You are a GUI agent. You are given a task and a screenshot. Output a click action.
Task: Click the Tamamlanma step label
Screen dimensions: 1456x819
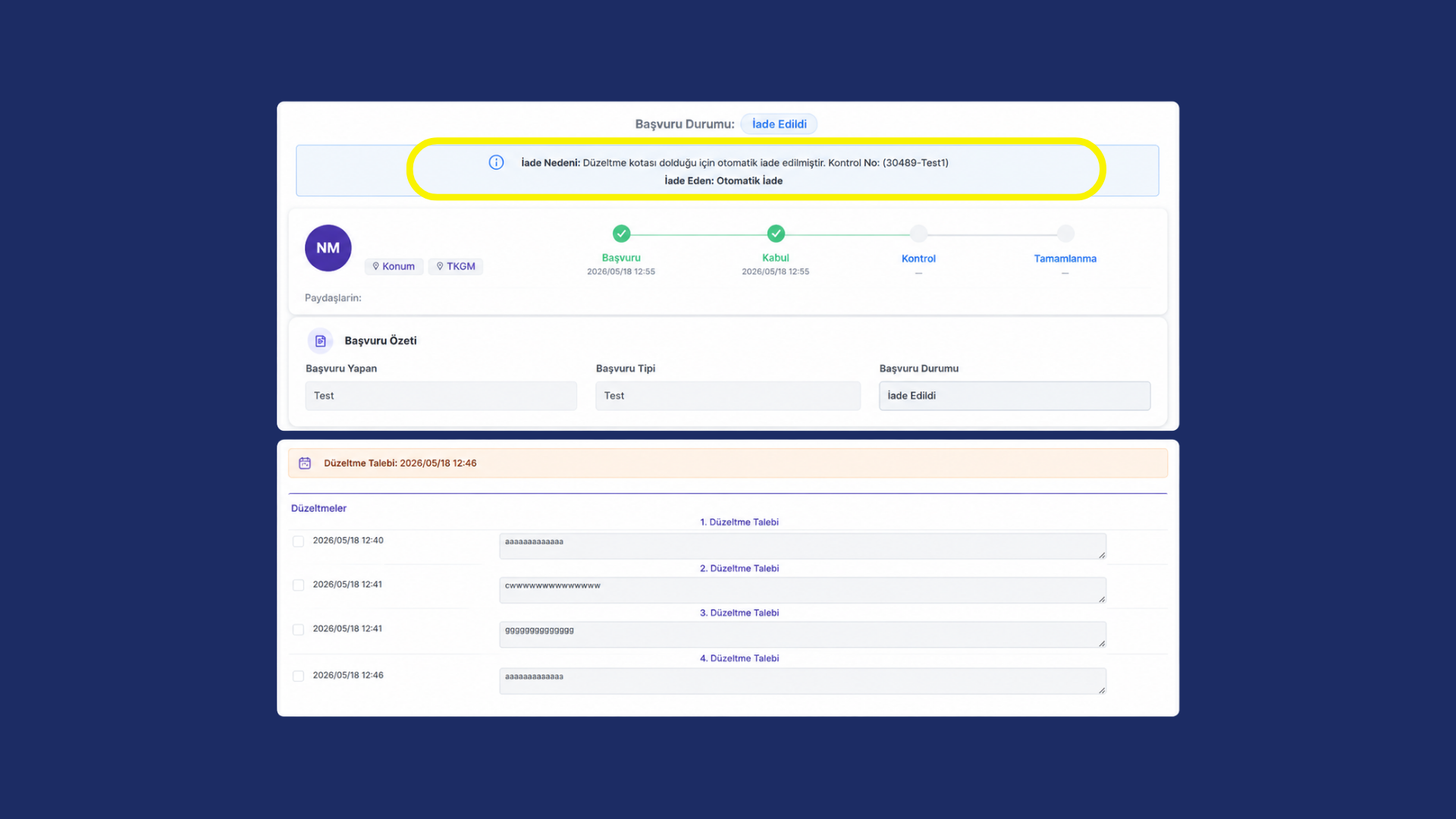pyautogui.click(x=1065, y=259)
